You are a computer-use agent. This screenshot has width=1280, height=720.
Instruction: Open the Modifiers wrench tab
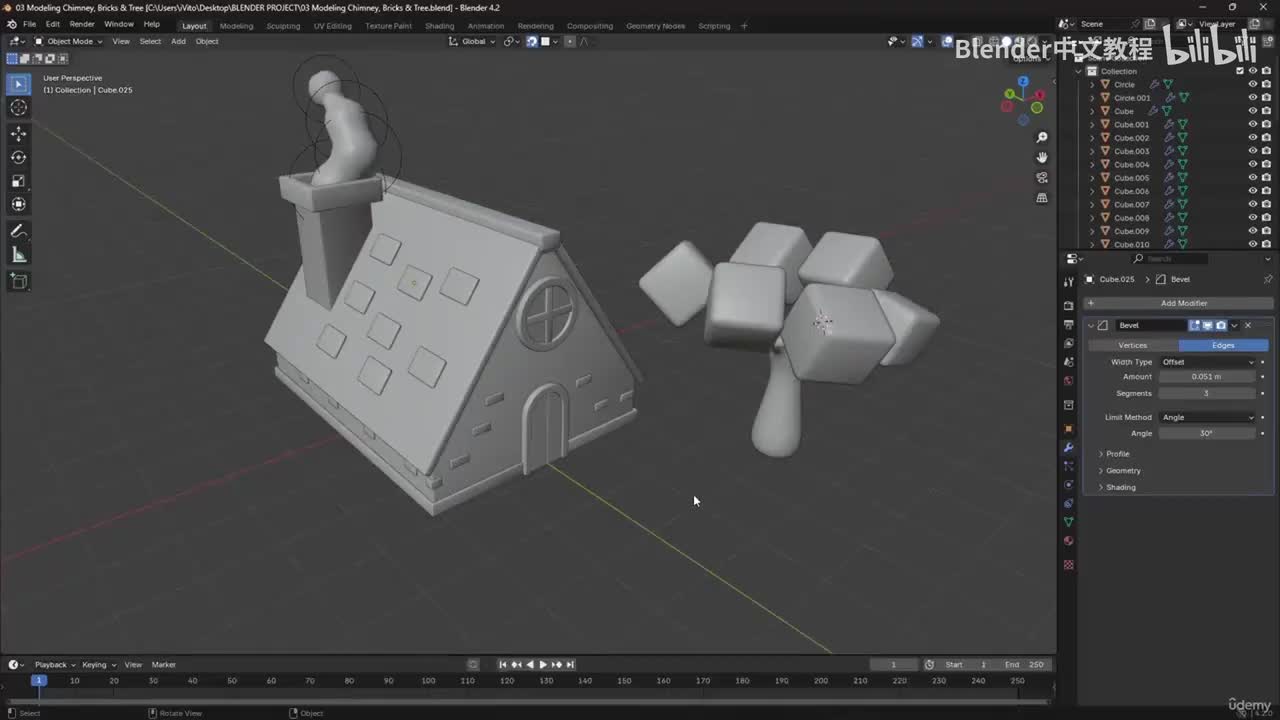[1068, 448]
